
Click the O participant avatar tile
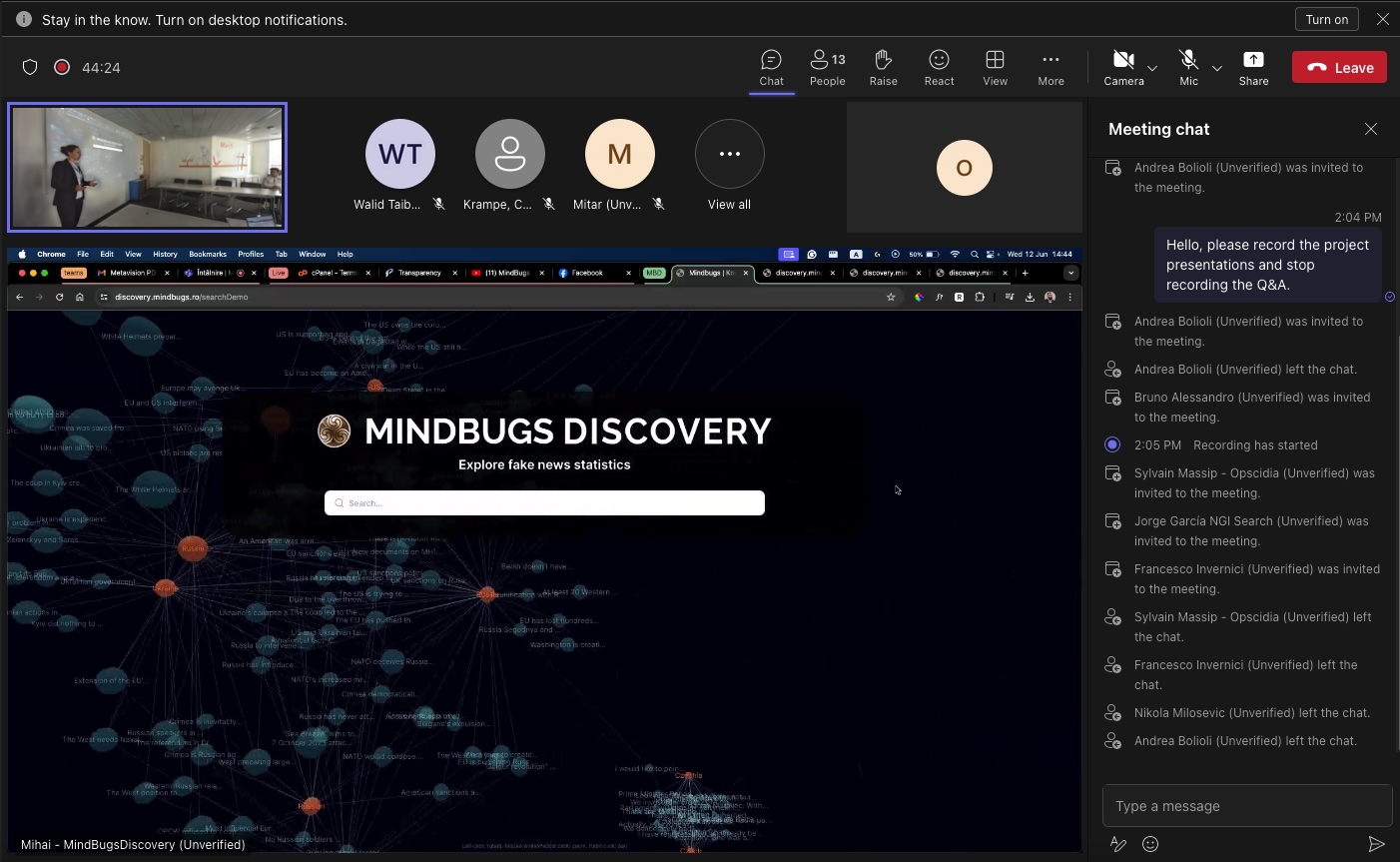(x=965, y=167)
